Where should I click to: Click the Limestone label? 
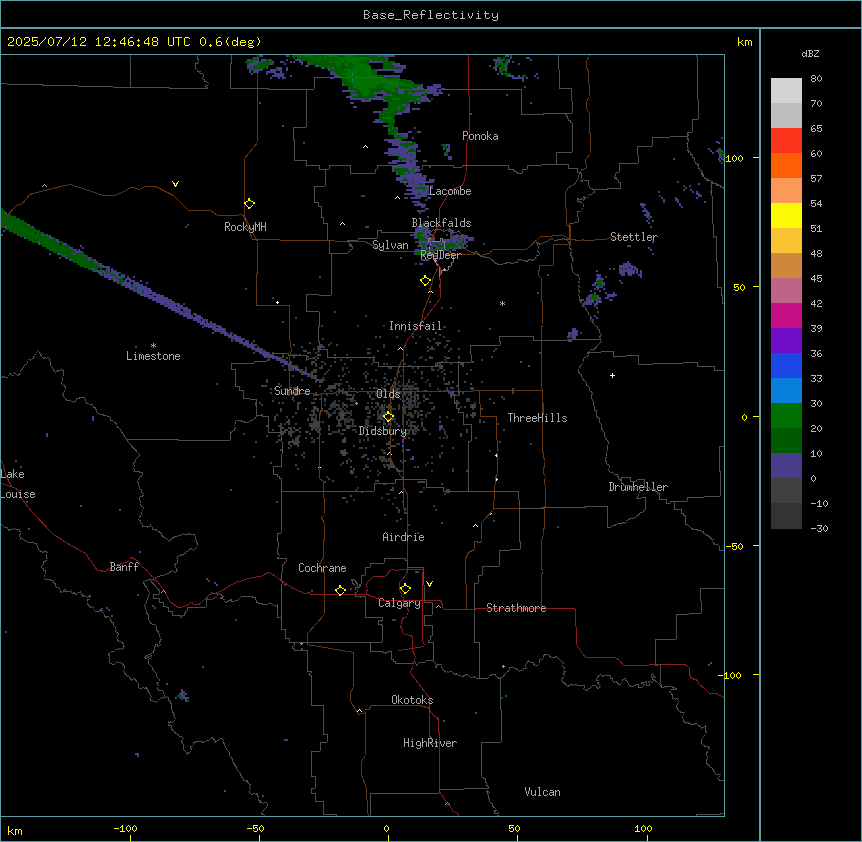153,356
